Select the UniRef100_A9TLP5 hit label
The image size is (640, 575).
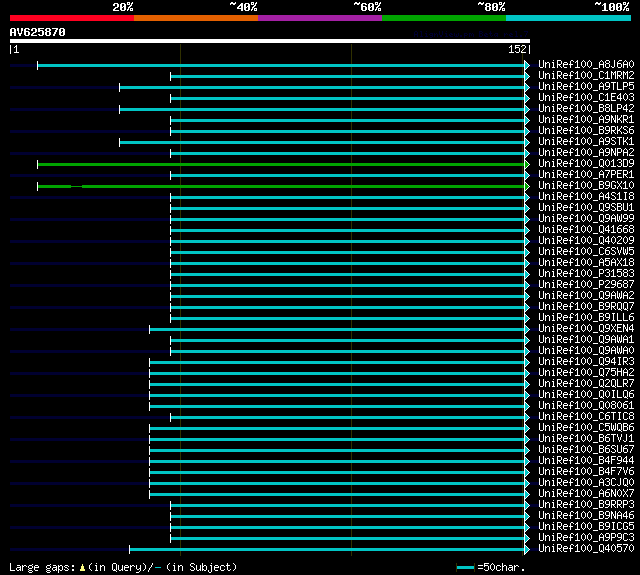pyautogui.click(x=586, y=87)
